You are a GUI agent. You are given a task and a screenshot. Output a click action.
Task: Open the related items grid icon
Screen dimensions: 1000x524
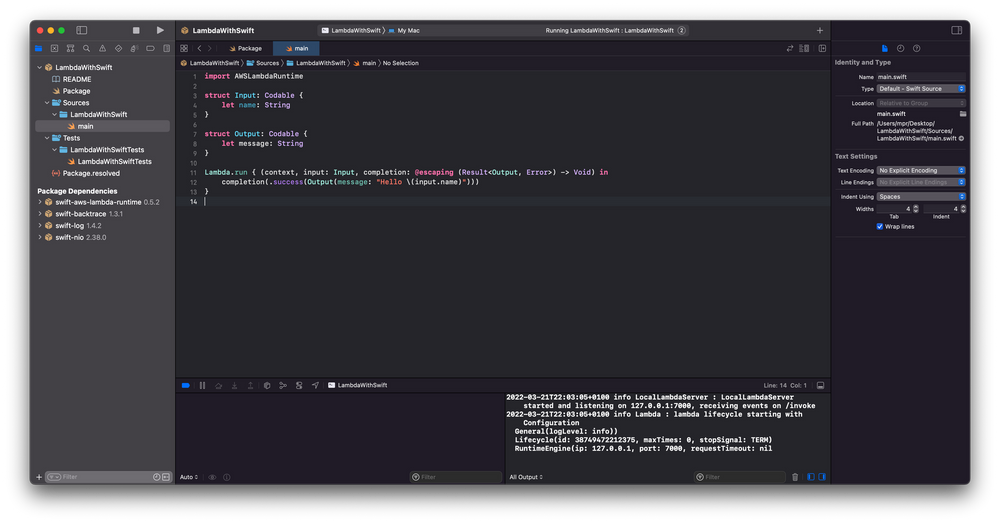pos(184,48)
